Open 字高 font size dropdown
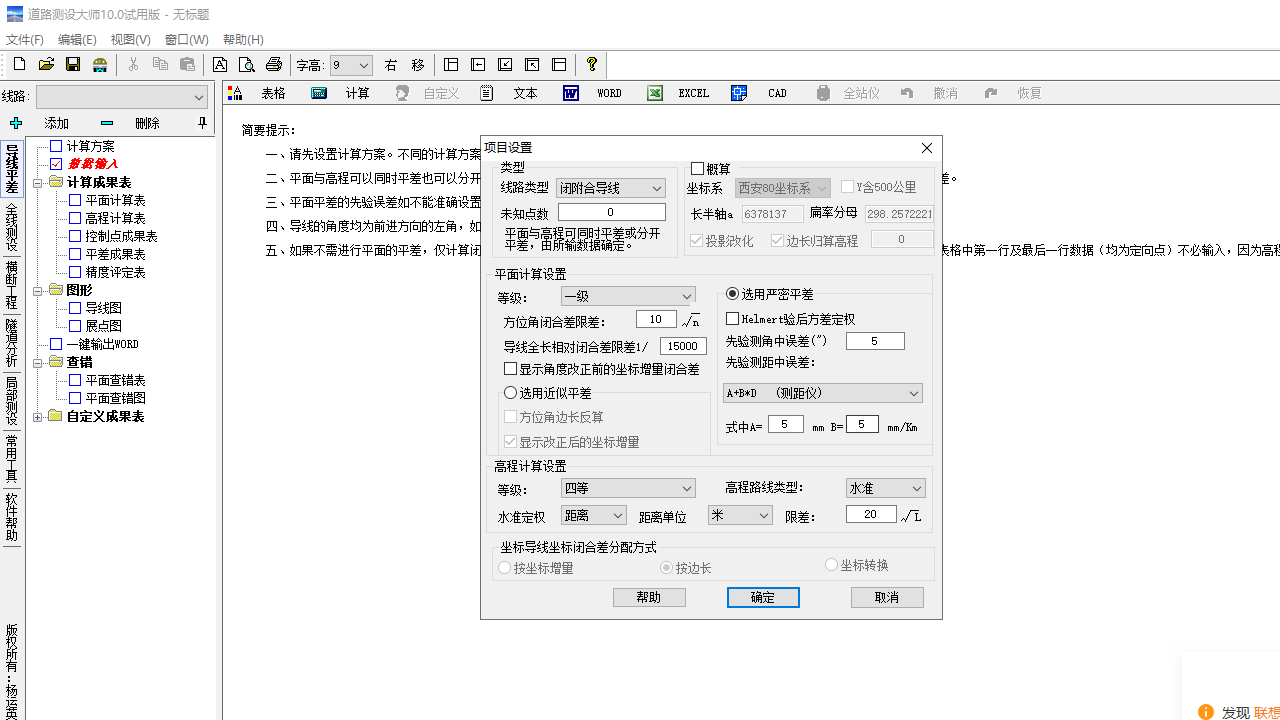Image resolution: width=1280 pixels, height=720 pixels. pyautogui.click(x=351, y=65)
